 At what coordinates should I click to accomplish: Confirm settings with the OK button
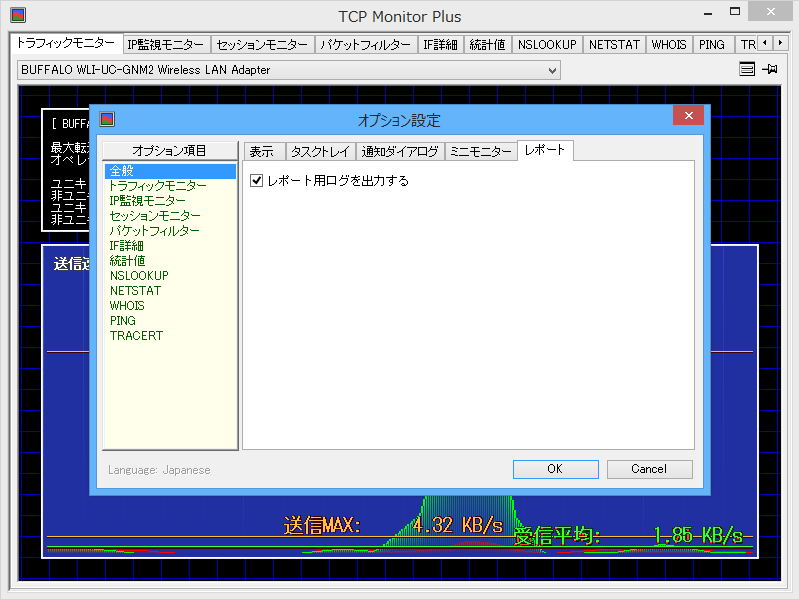[555, 469]
